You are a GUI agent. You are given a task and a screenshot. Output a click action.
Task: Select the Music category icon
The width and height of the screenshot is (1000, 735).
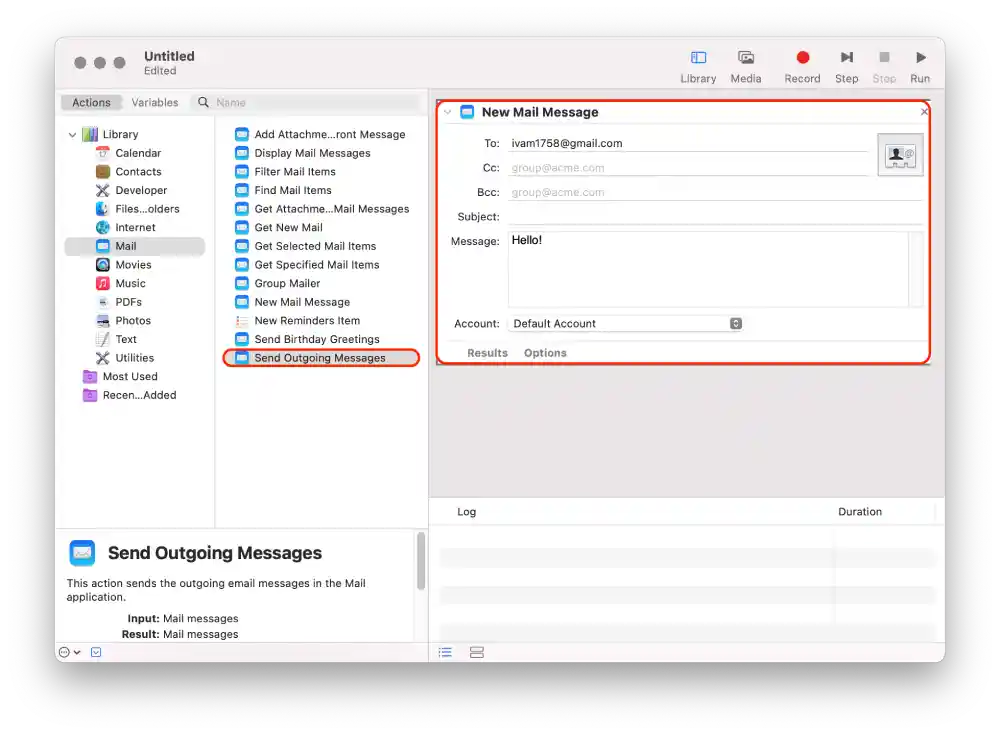[103, 283]
